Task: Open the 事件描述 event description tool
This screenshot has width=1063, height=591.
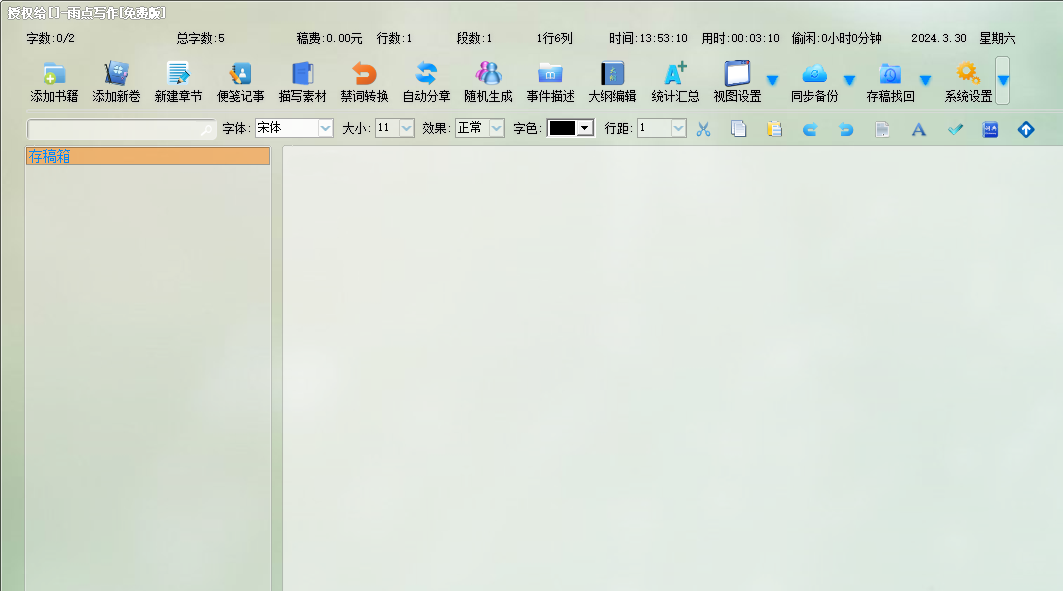Action: coord(550,82)
